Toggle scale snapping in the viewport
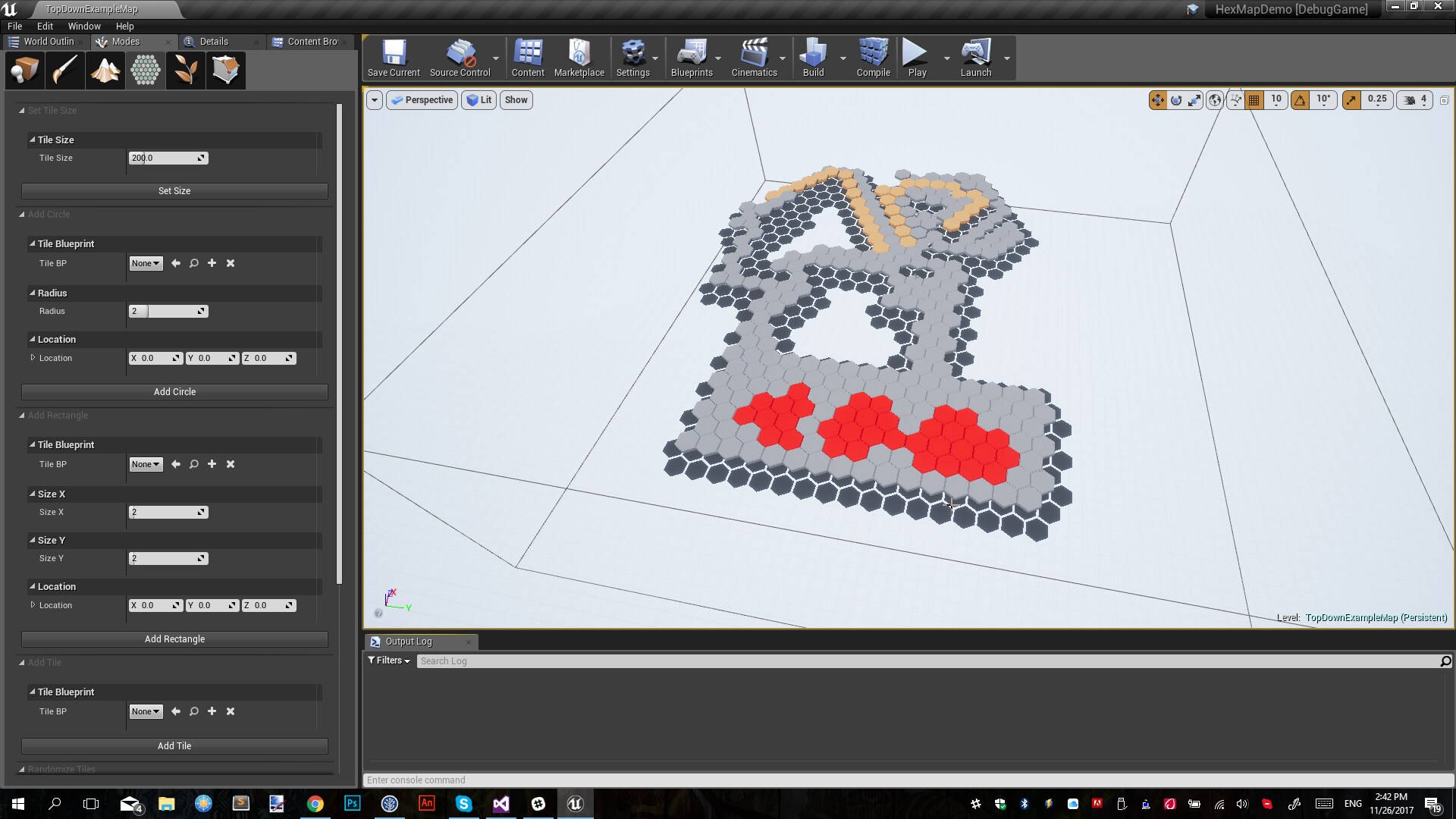Viewport: 1456px width, 819px height. pos(1351,100)
